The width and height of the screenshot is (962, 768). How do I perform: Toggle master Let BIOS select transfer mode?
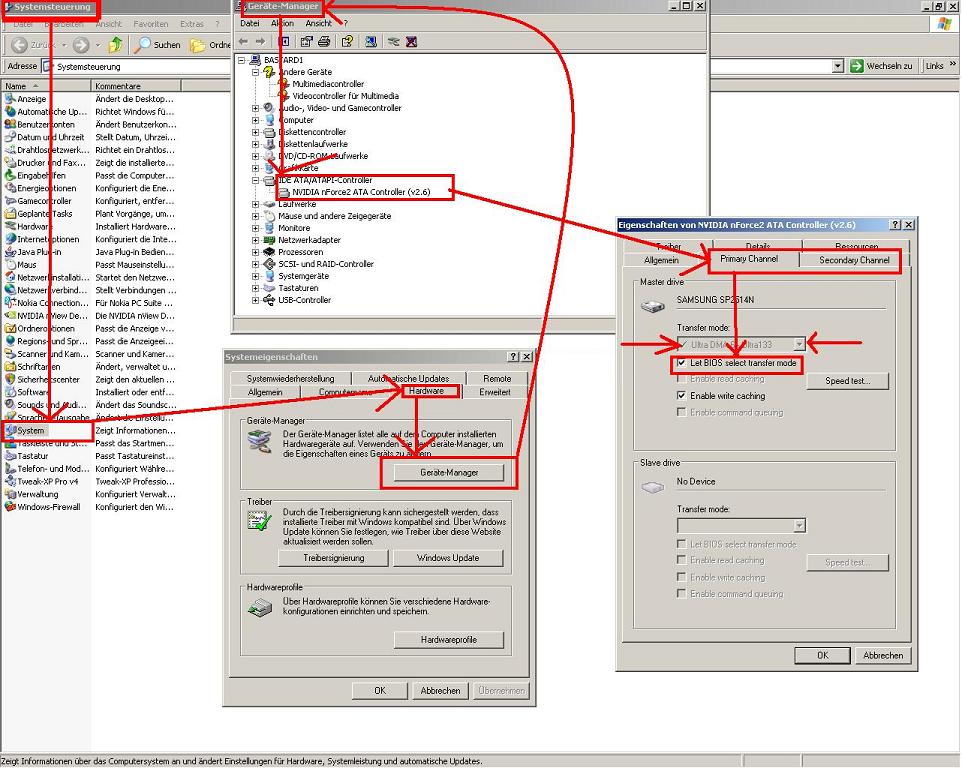point(682,363)
